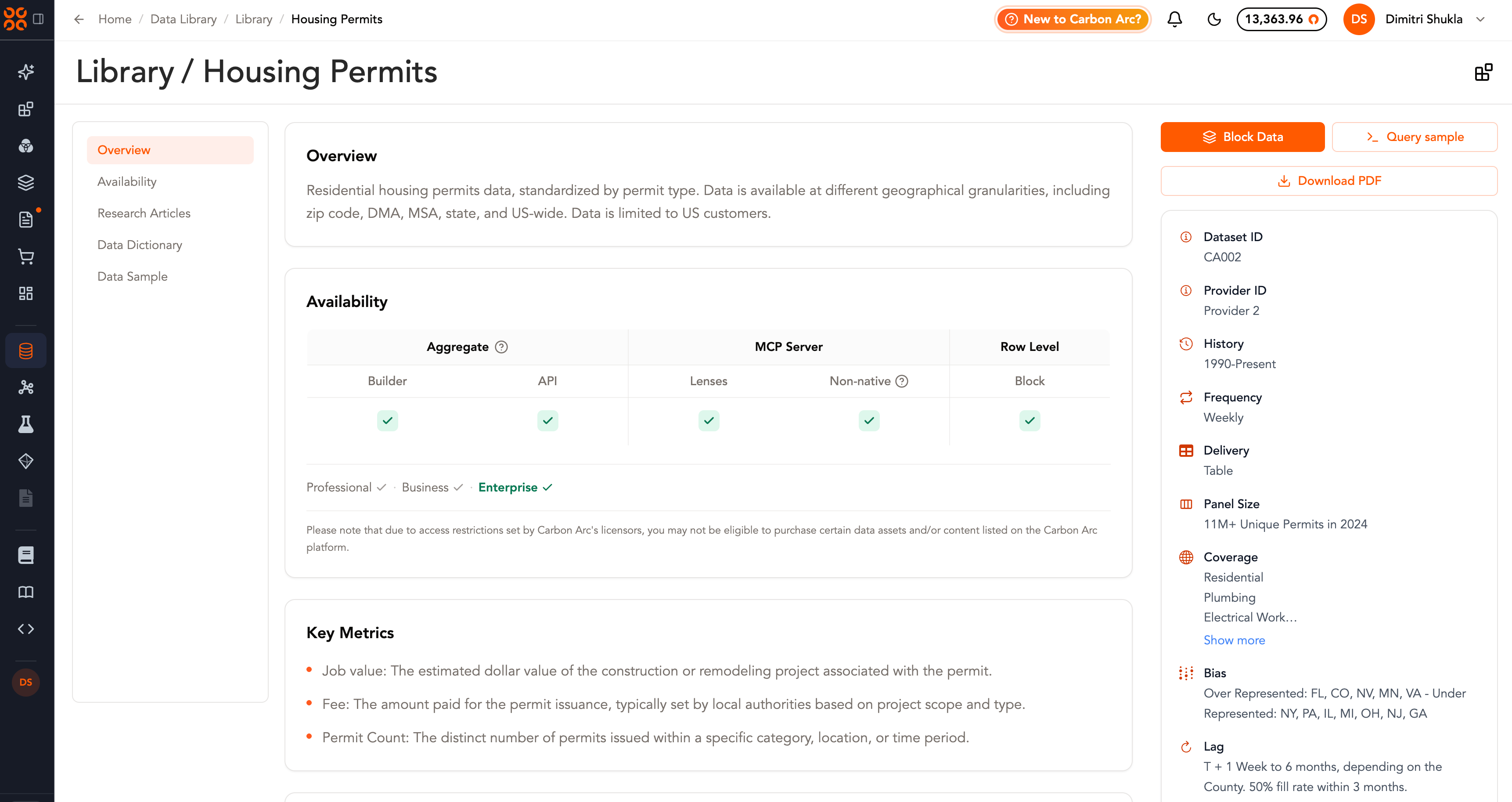Select the three-circles icon in sidebar

(x=26, y=146)
